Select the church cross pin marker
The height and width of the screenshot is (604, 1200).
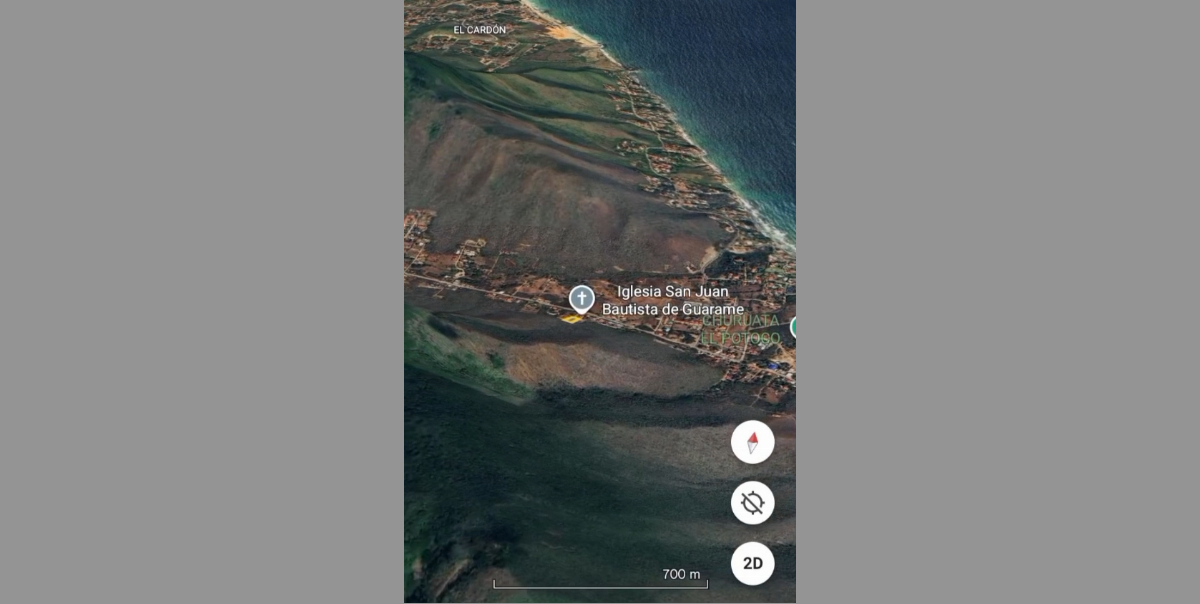coord(581,298)
